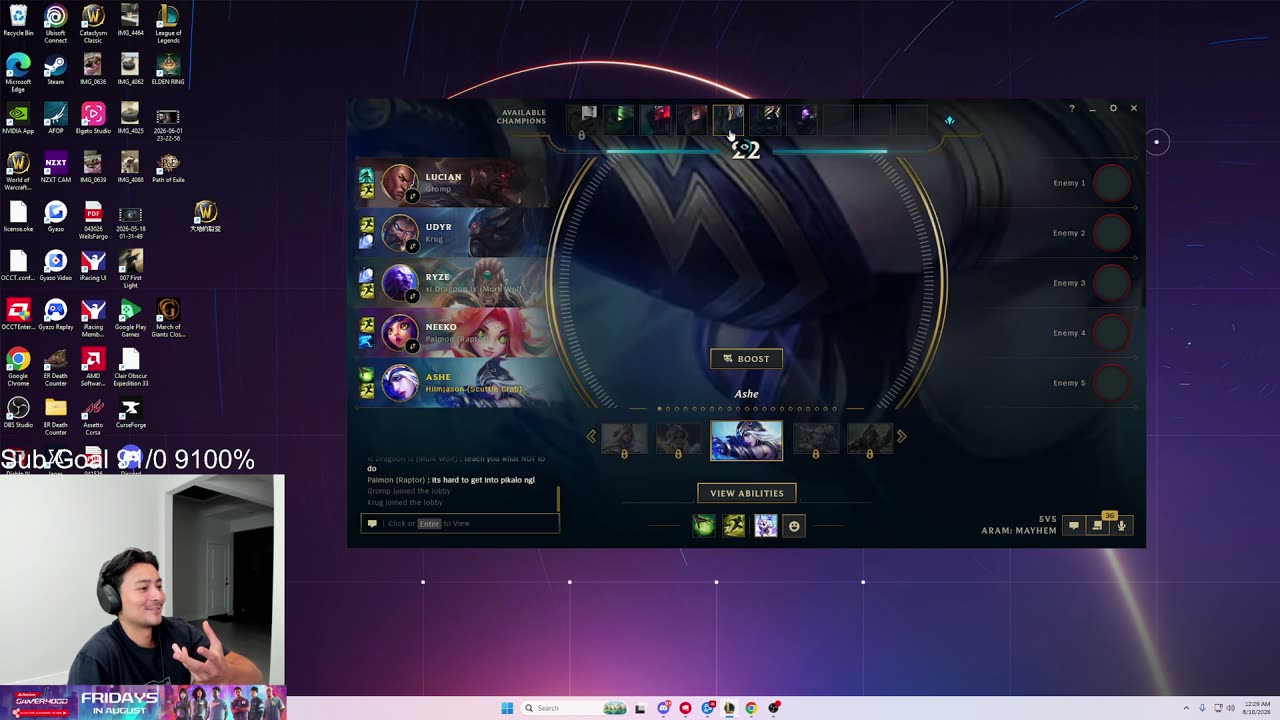Click Enemy 3 empty slot
The image size is (1280, 720).
[x=1111, y=283]
